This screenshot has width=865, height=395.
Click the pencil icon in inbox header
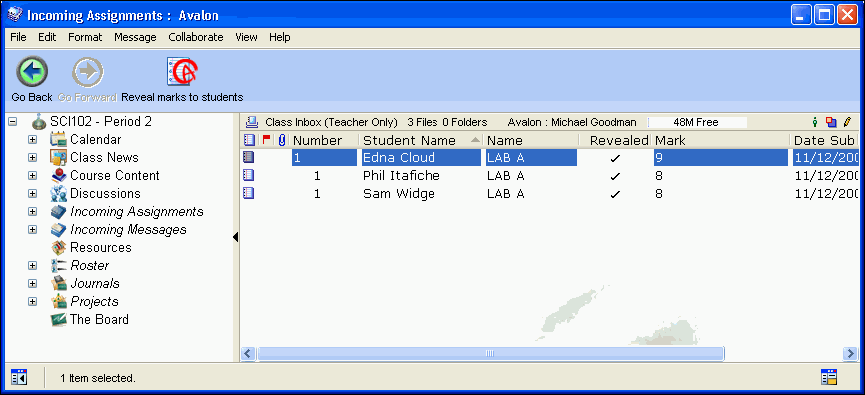[x=847, y=122]
